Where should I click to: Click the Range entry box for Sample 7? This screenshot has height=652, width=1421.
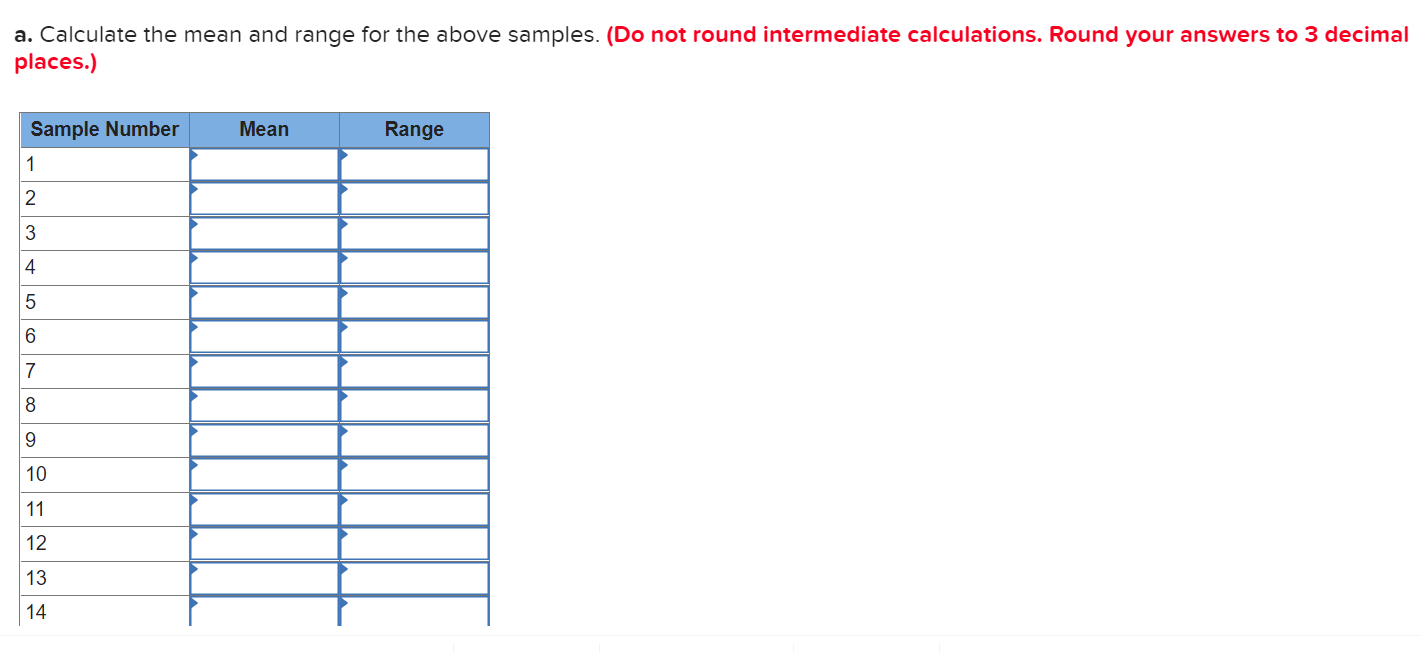414,370
